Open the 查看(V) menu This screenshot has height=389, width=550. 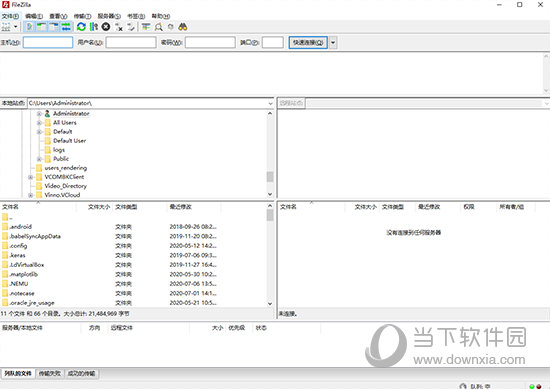click(x=58, y=16)
